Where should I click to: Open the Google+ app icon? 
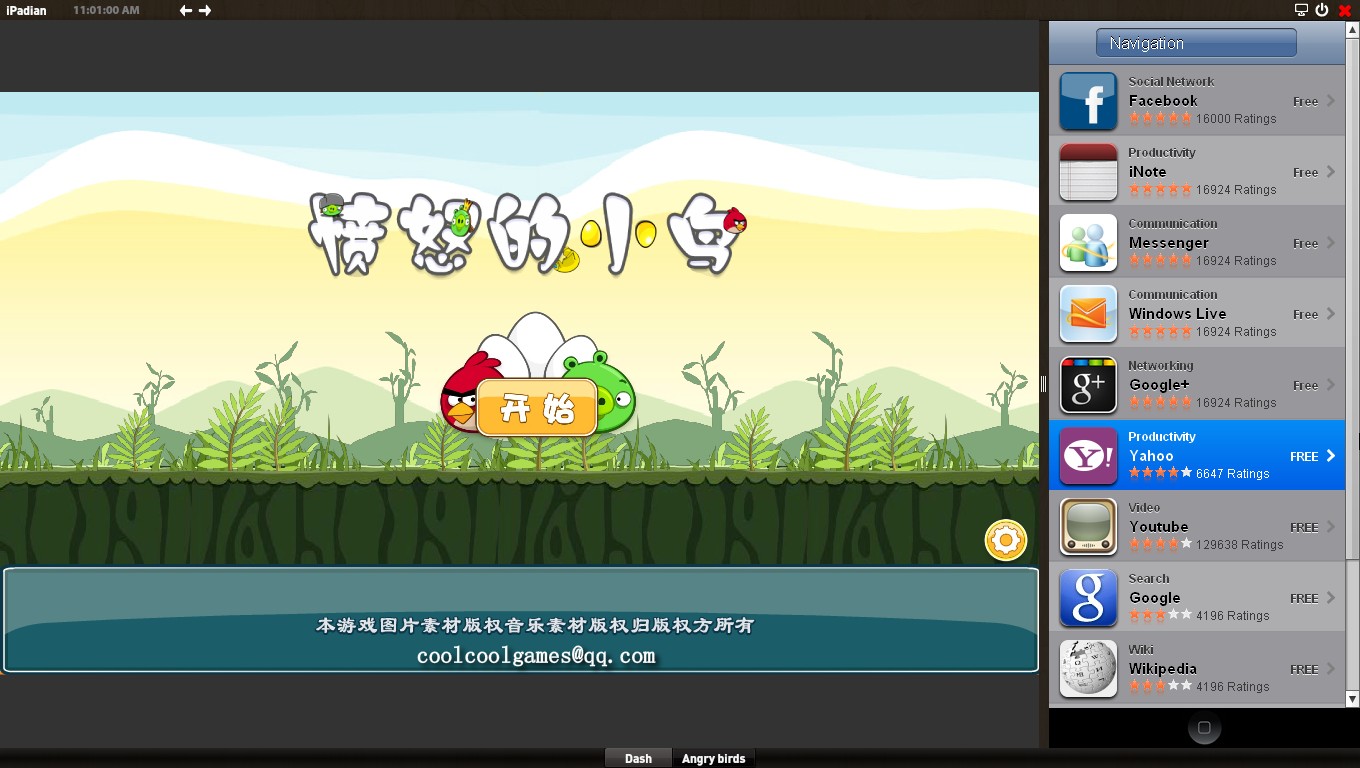[1088, 385]
